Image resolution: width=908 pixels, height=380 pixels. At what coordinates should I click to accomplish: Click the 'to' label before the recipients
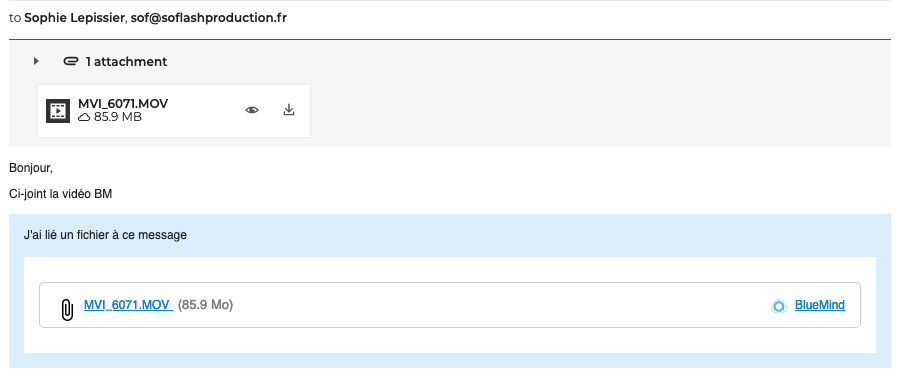pos(15,18)
